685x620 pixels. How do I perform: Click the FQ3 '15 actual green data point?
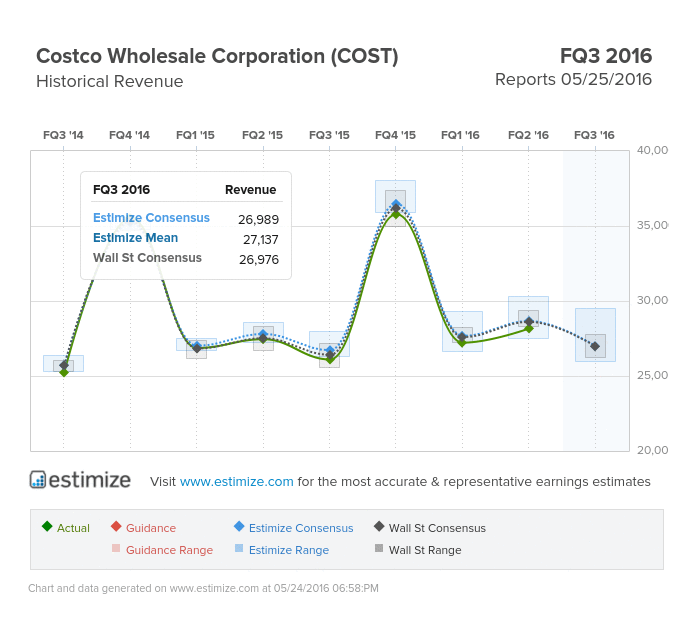pyautogui.click(x=330, y=360)
